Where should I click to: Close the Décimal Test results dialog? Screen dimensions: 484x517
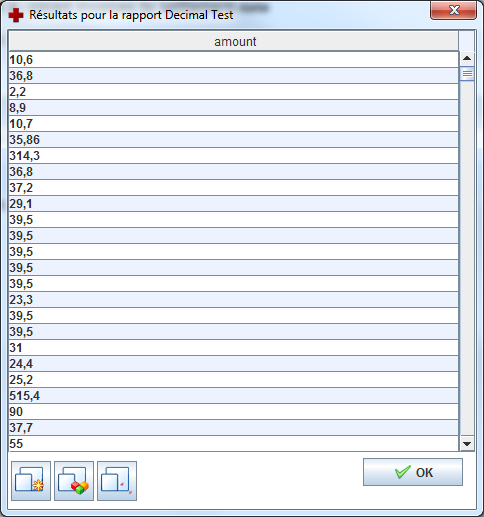coord(453,10)
